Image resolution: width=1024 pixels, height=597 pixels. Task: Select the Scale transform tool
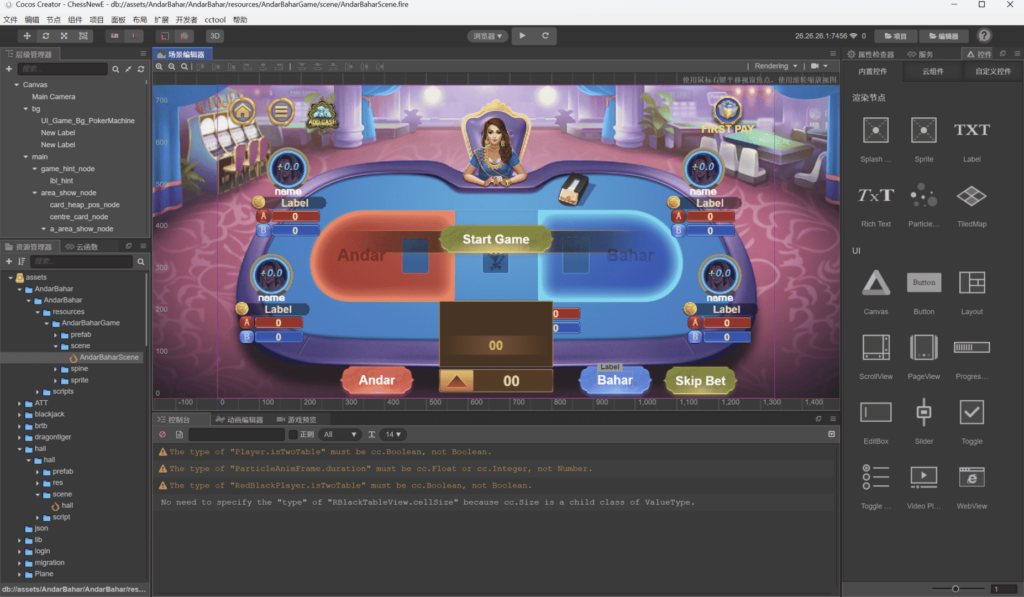63,35
